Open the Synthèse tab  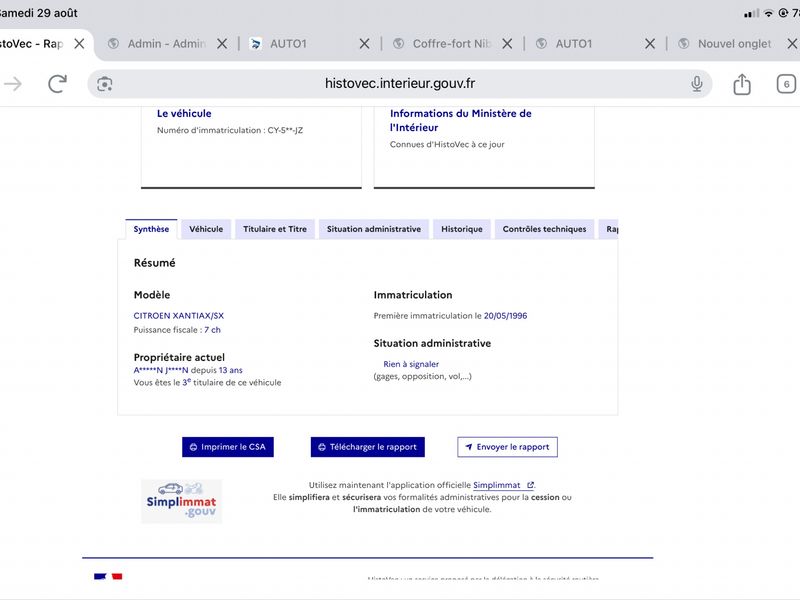151,229
